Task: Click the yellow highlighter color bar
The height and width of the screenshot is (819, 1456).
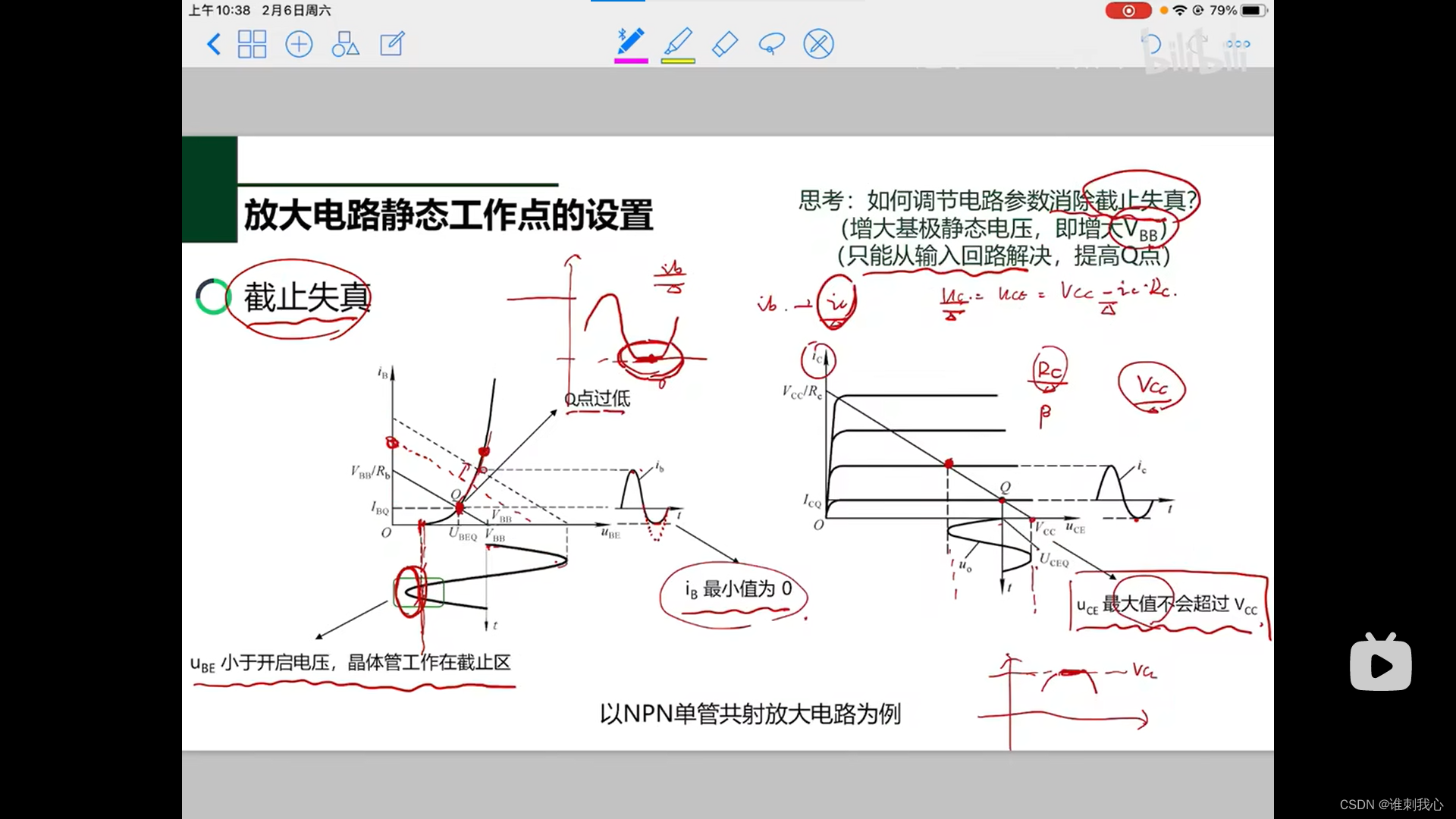Action: [x=678, y=61]
